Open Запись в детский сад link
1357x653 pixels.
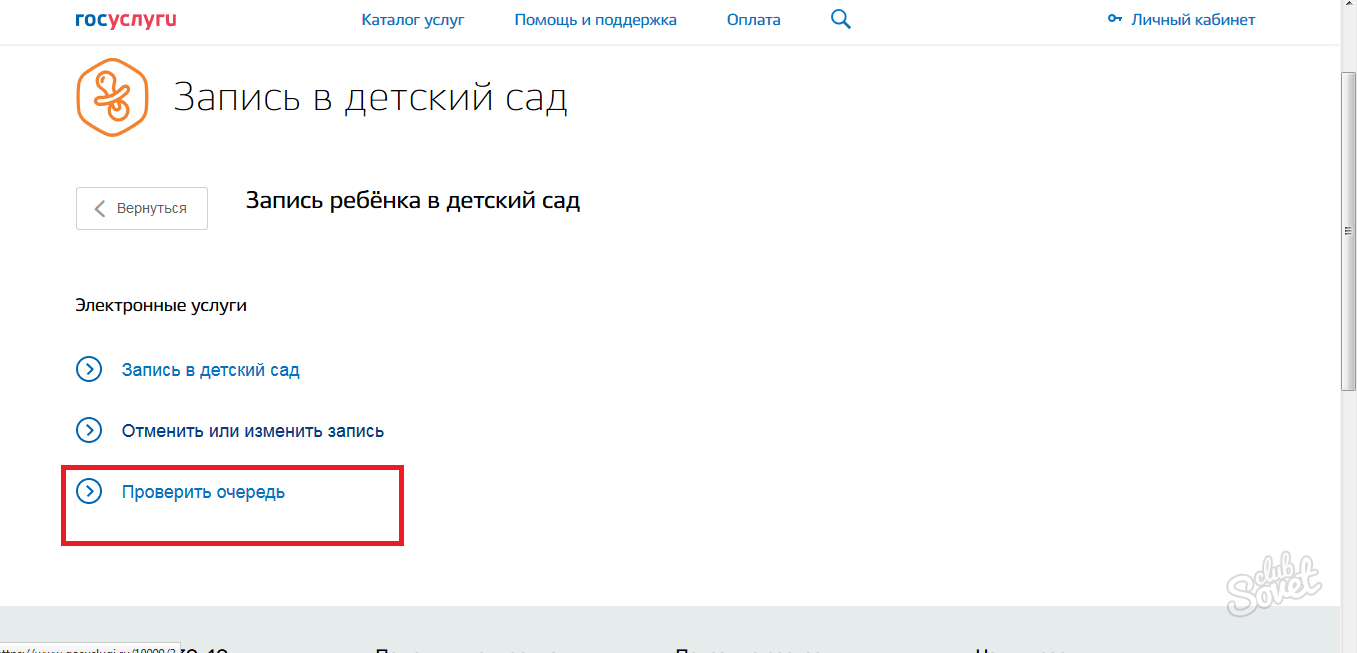(211, 370)
